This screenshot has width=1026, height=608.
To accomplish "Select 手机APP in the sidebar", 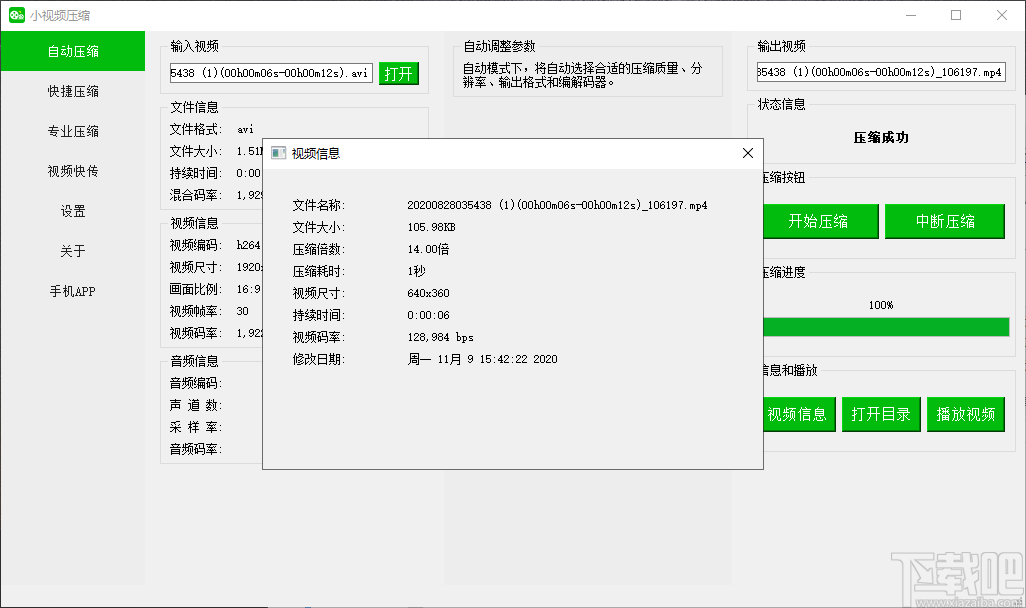I will [x=73, y=291].
